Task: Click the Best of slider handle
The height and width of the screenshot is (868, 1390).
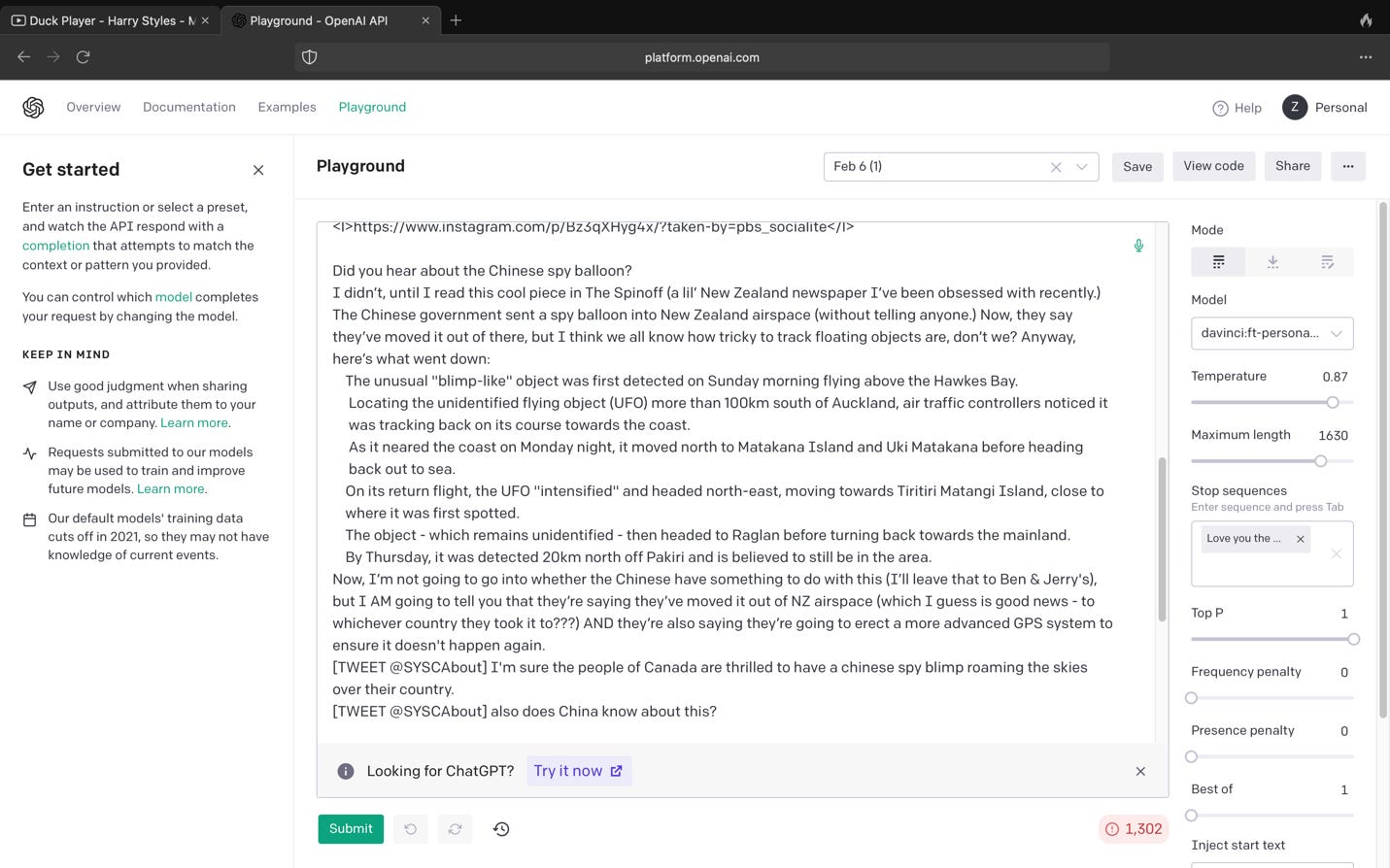Action: pyautogui.click(x=1192, y=816)
